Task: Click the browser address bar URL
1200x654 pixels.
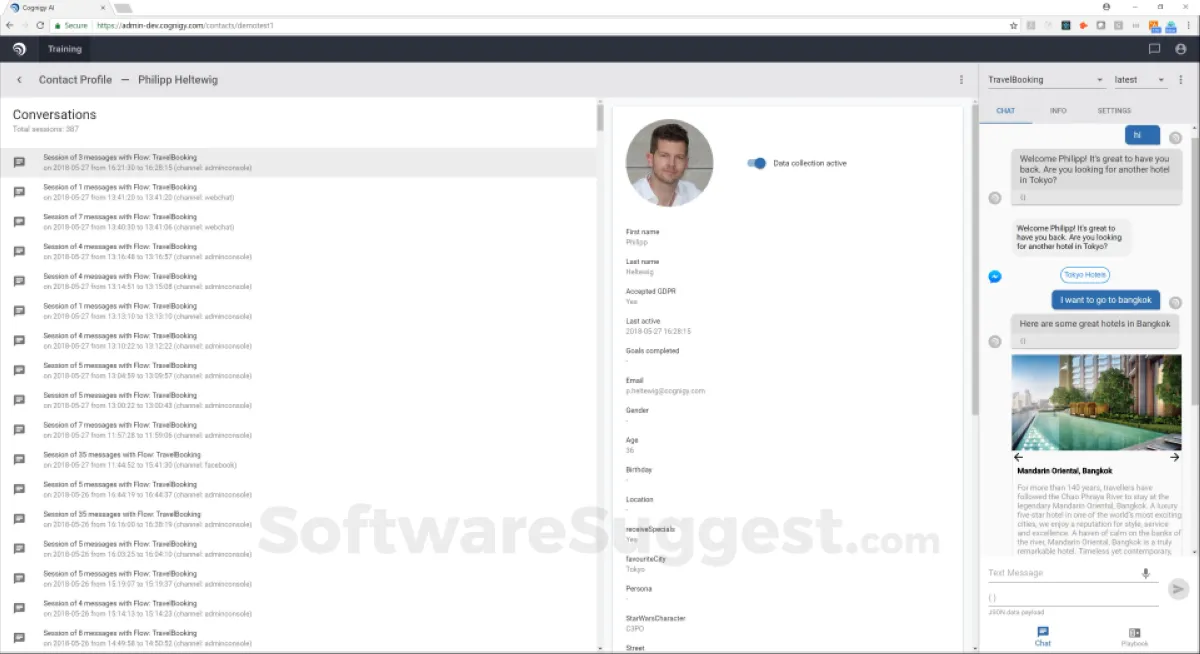Action: 185,25
